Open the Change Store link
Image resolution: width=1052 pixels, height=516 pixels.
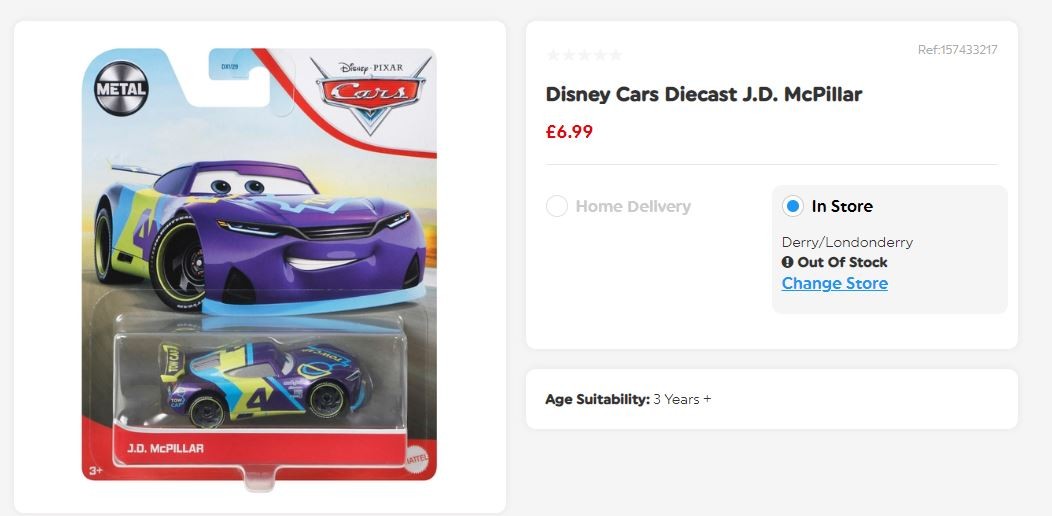point(835,283)
